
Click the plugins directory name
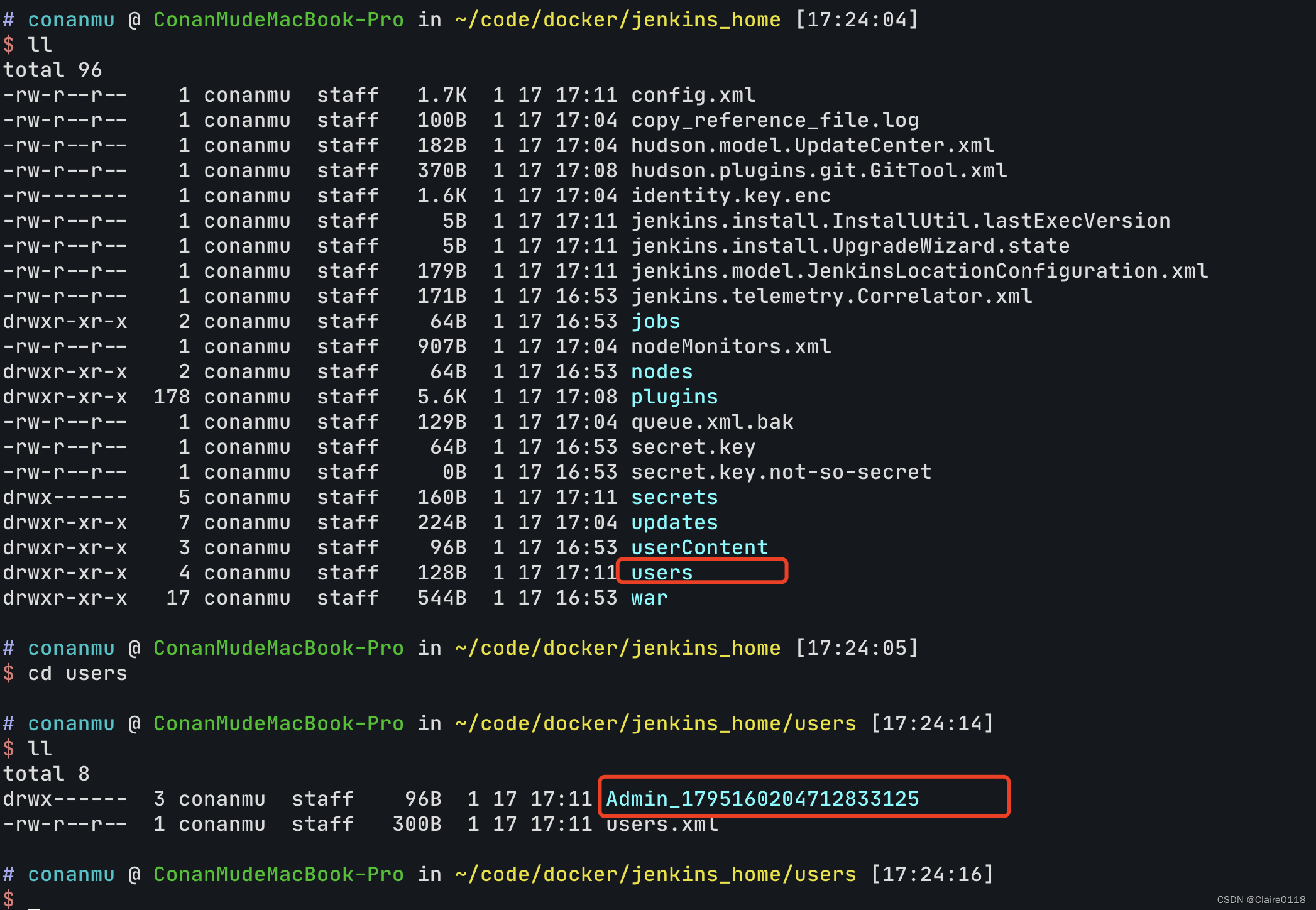click(x=674, y=397)
